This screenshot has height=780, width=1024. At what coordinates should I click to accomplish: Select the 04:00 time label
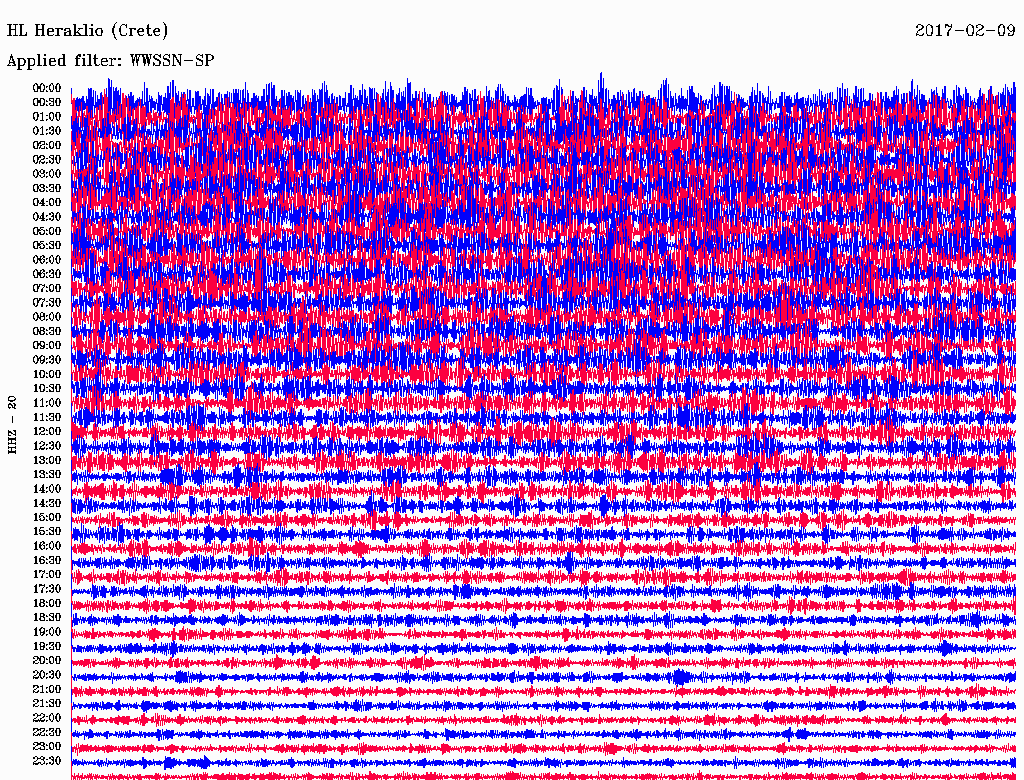click(x=47, y=203)
